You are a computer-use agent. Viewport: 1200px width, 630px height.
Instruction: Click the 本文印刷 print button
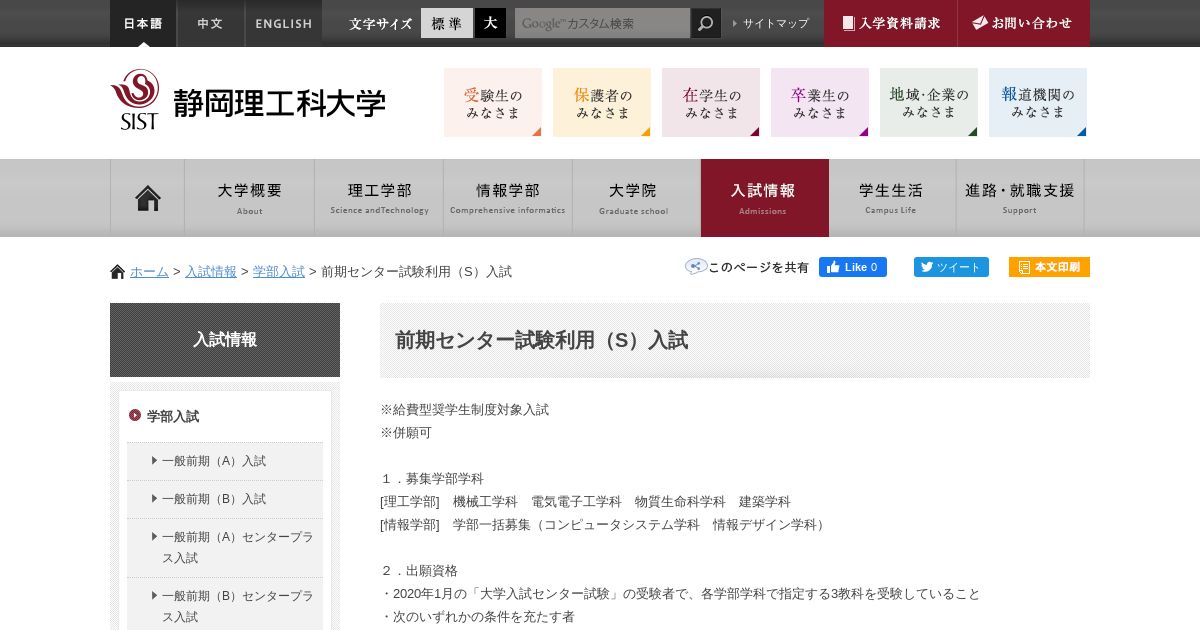coord(1049,267)
